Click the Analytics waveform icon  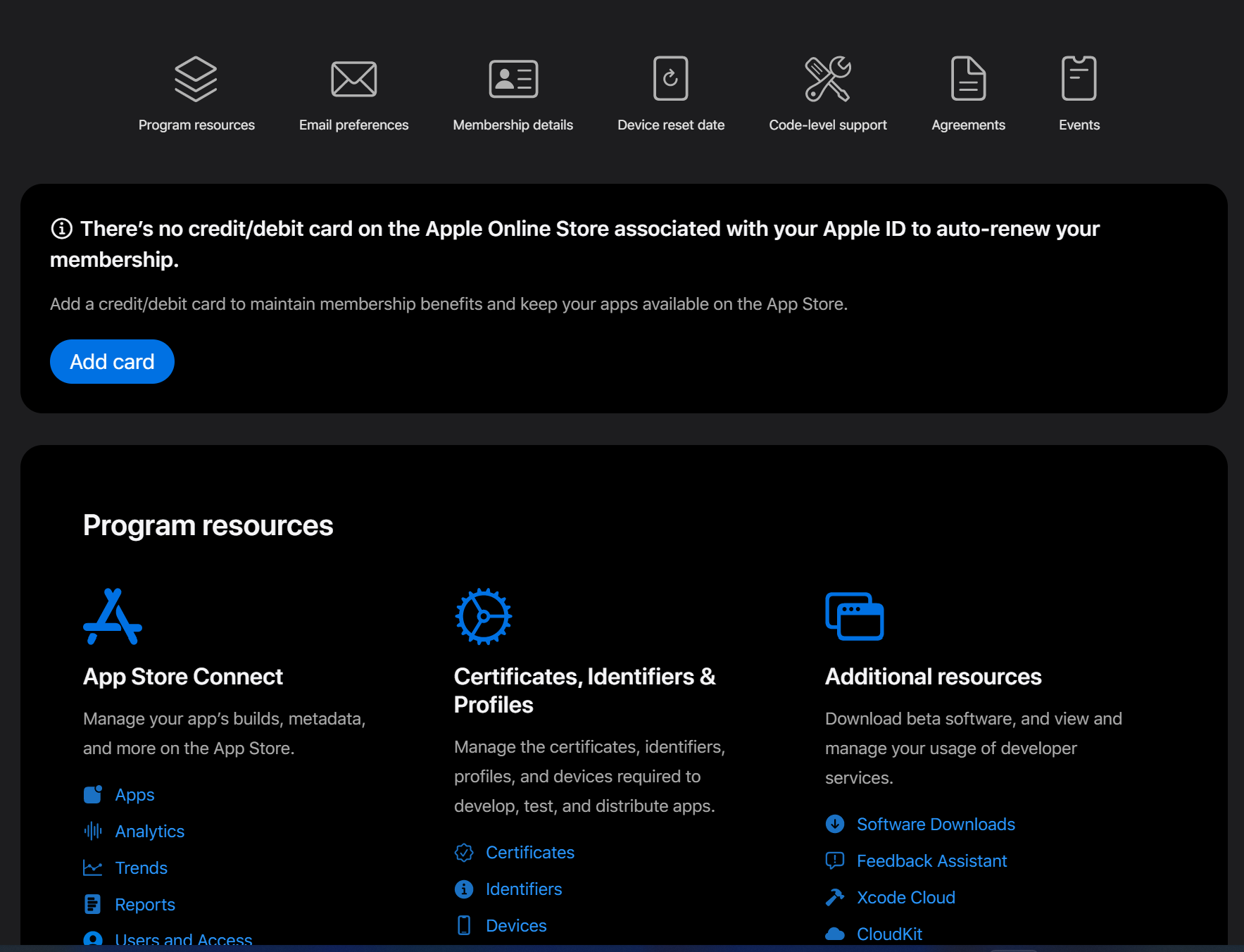click(93, 831)
